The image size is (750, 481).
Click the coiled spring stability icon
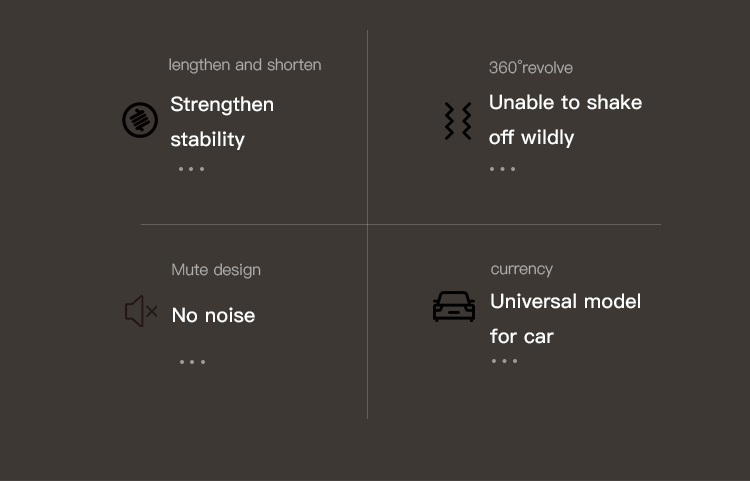140,120
